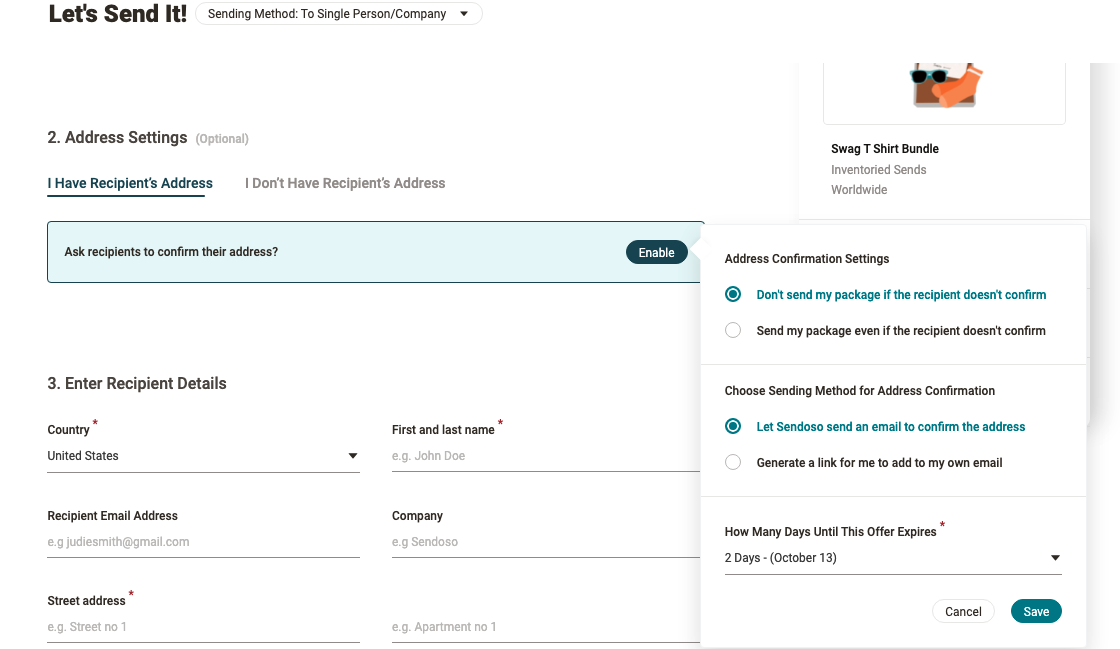Switch to I Don't Have Recipient's Address tab

tap(345, 183)
